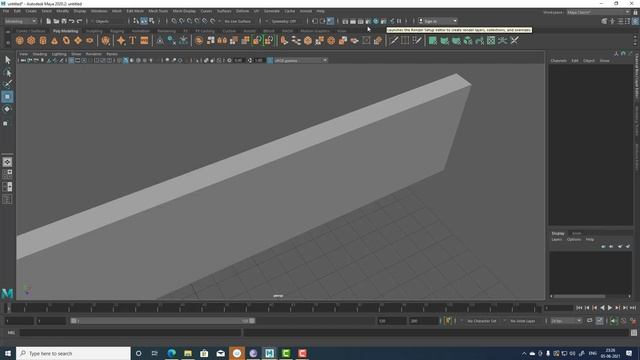Create a polygon cube from the shelf
This screenshot has height=360, width=640.
(x=31, y=40)
